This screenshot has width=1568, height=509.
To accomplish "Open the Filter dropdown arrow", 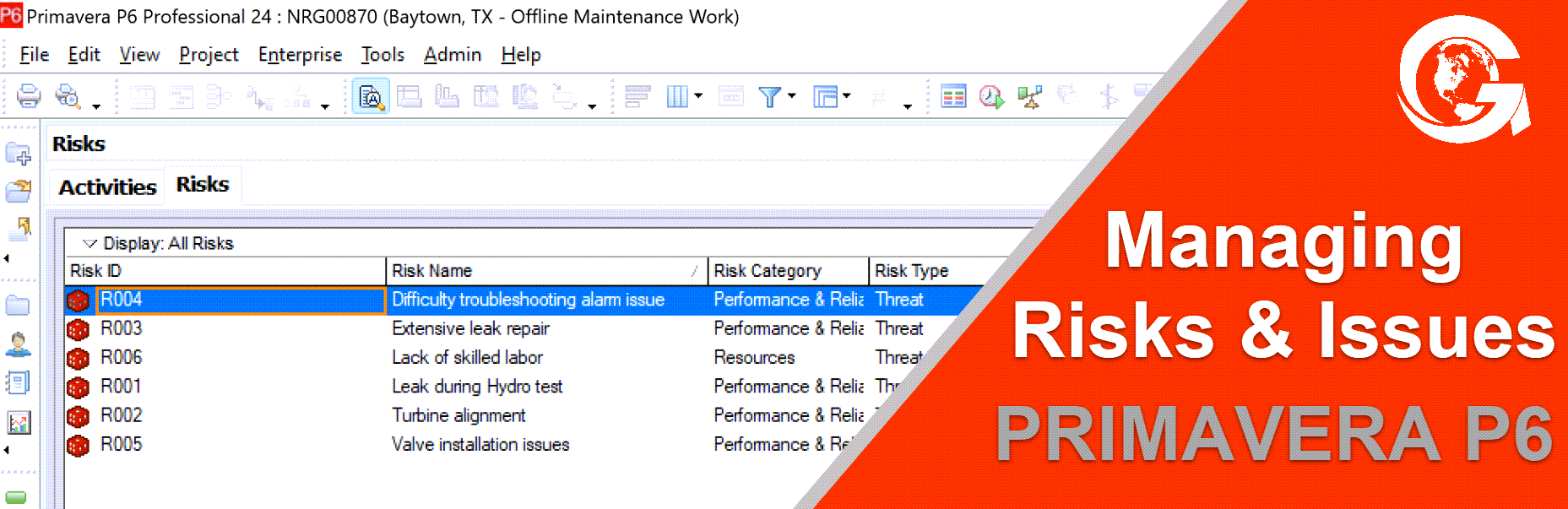I will [x=791, y=95].
